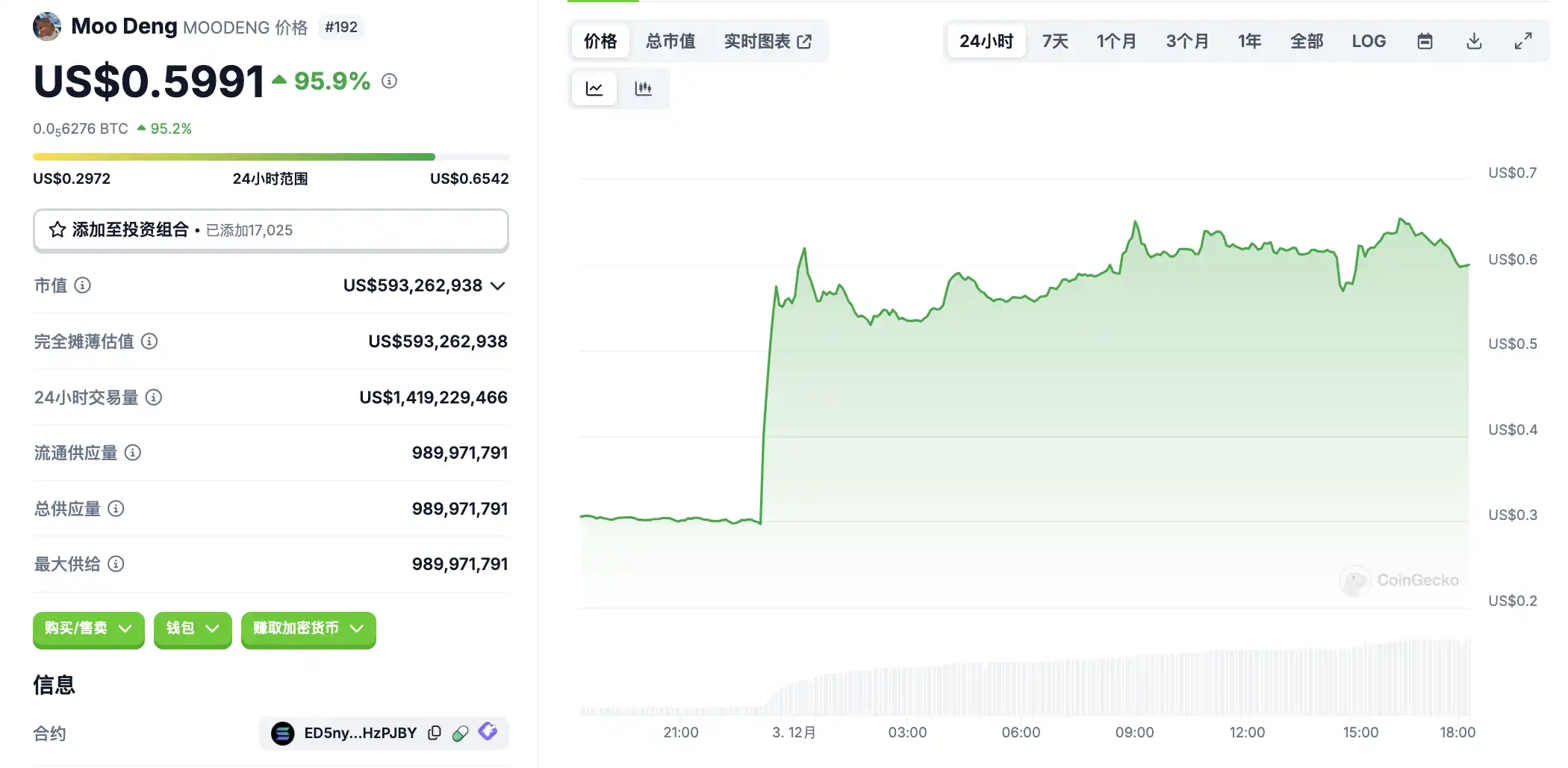Viewport: 1568px width, 768px height.
Task: Copy the ED5ny...HzPJBY contract address
Action: click(x=435, y=733)
